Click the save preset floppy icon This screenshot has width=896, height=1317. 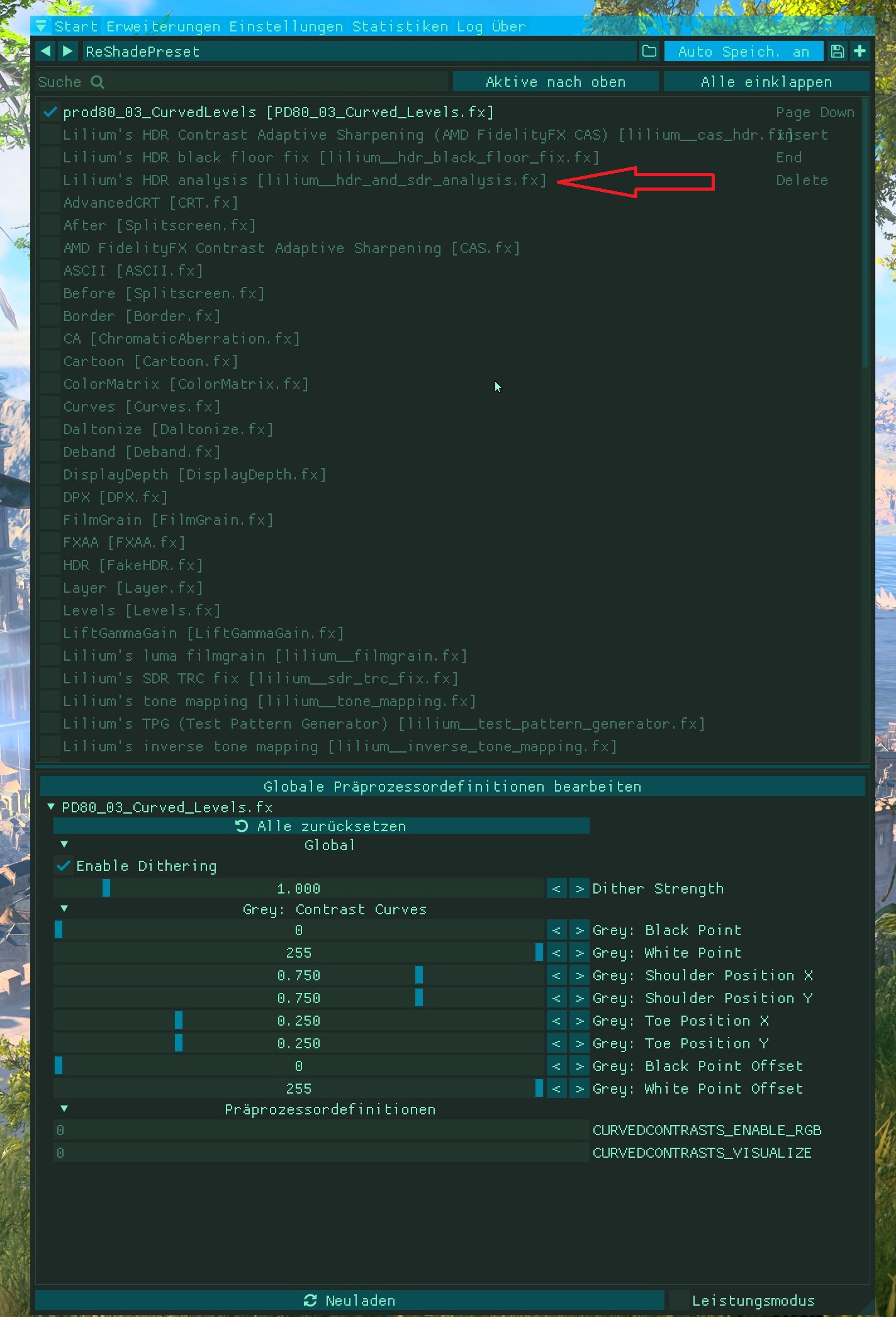[837, 52]
